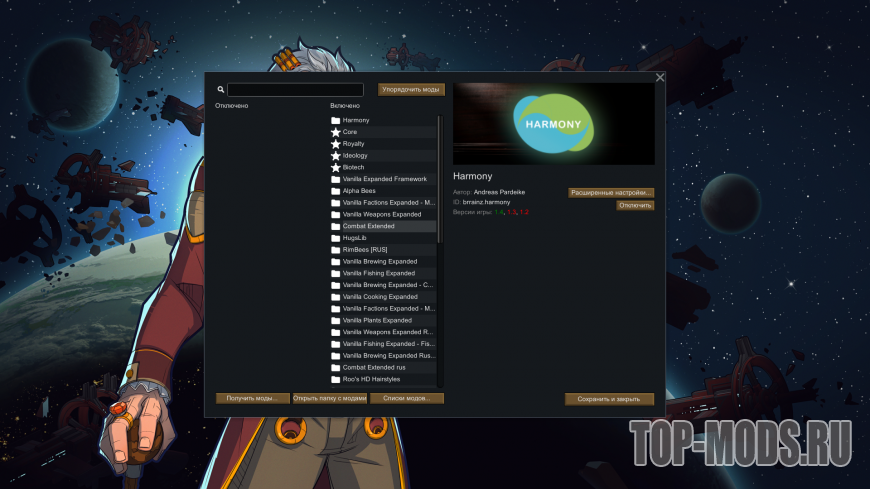Focus the mod search text field
Viewport: 870px width, 489px height.
[295, 90]
